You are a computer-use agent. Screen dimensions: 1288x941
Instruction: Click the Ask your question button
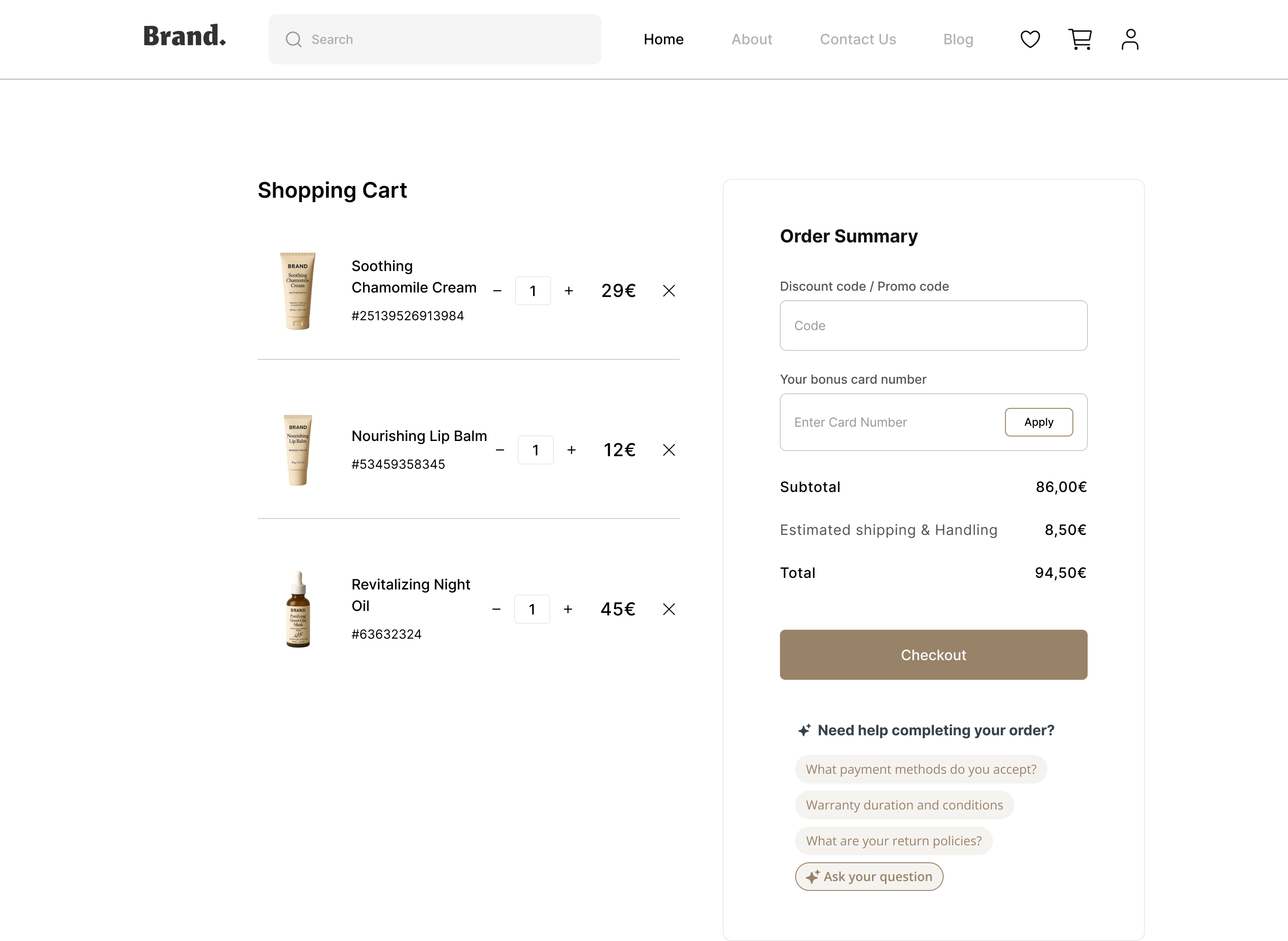[869, 877]
